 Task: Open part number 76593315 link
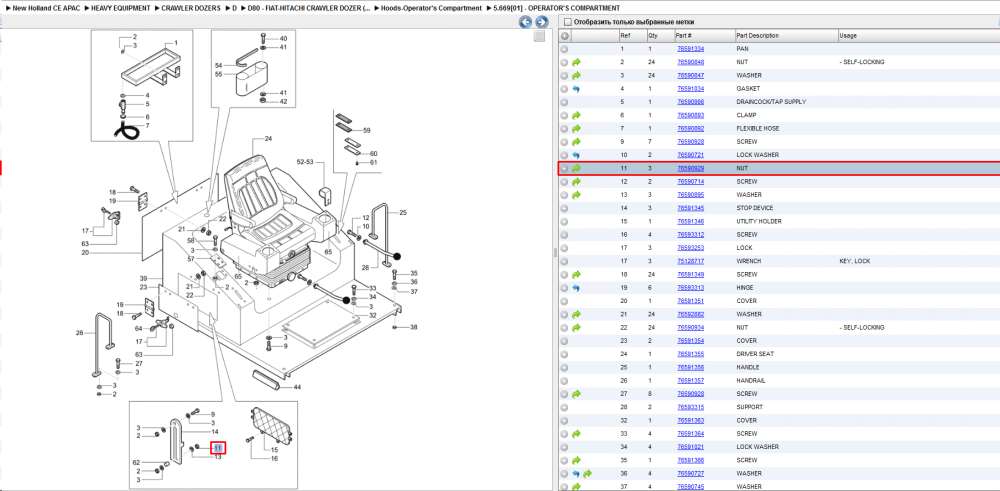690,407
